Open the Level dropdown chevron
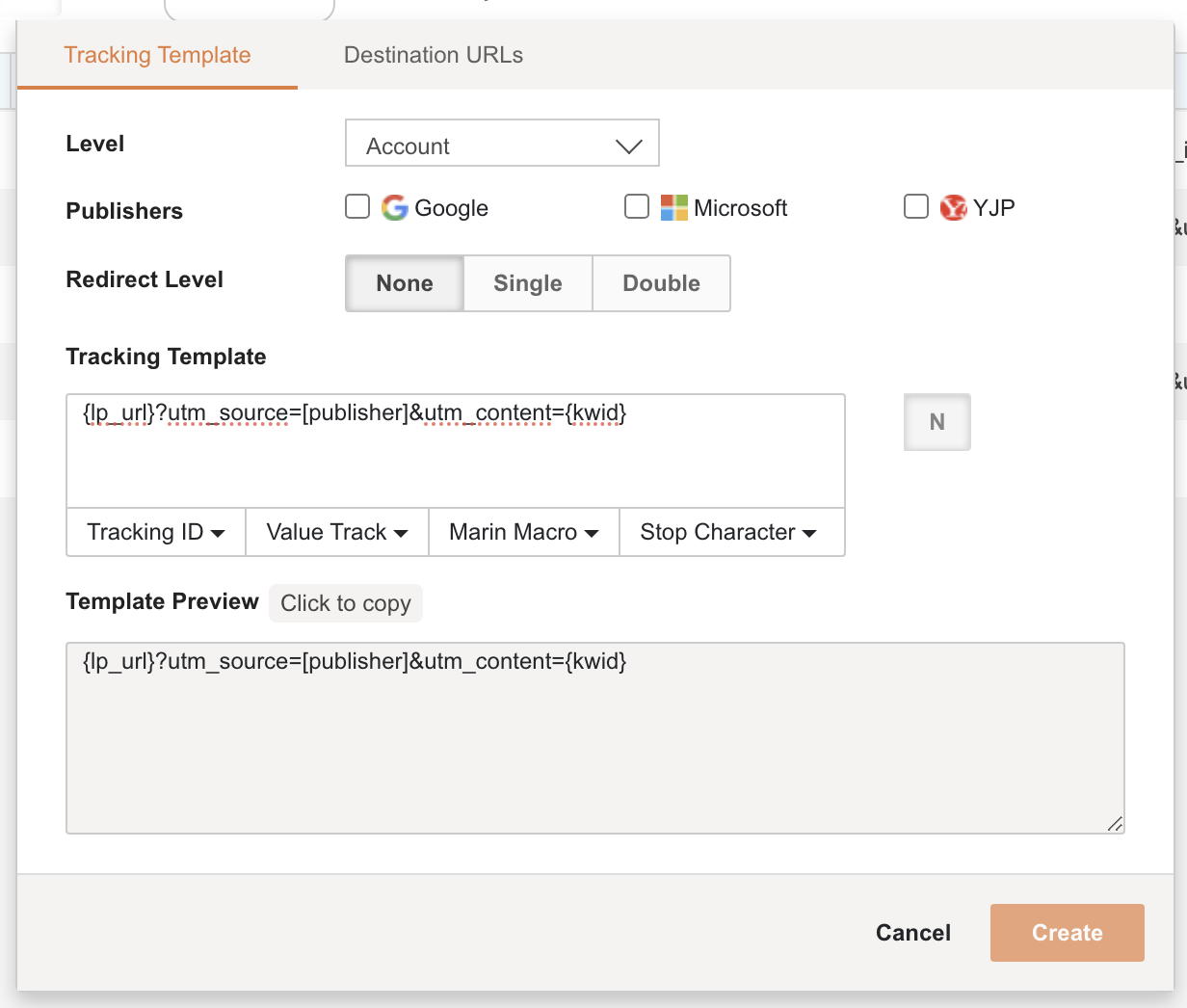1187x1008 pixels. 628,145
